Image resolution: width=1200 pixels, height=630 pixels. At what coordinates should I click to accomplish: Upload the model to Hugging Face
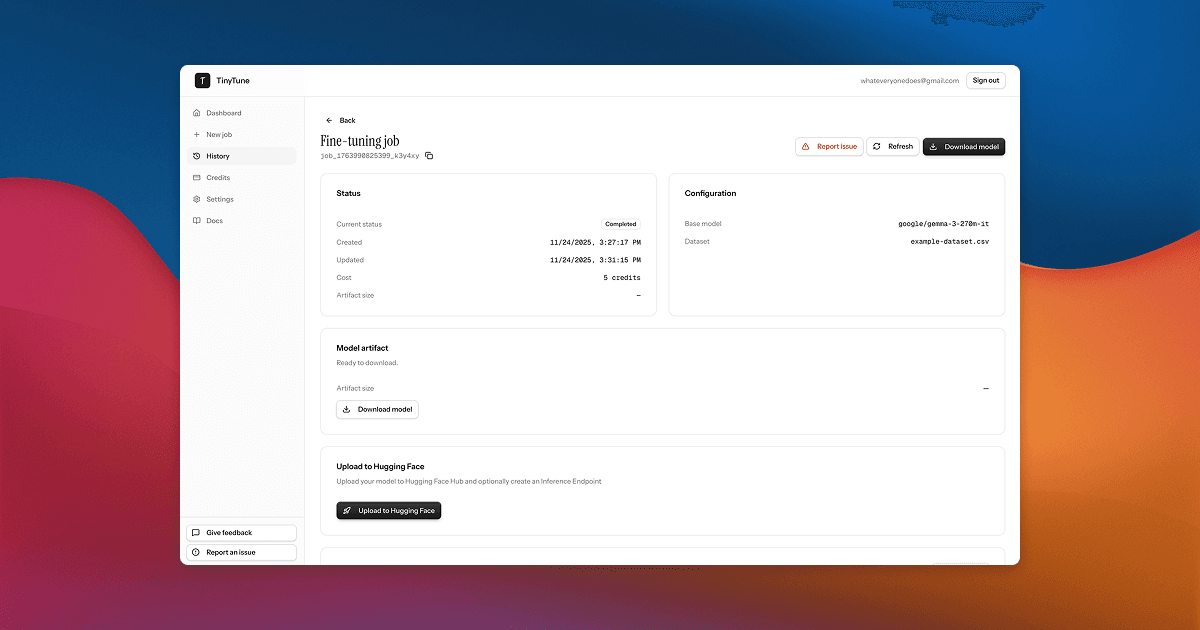point(388,511)
